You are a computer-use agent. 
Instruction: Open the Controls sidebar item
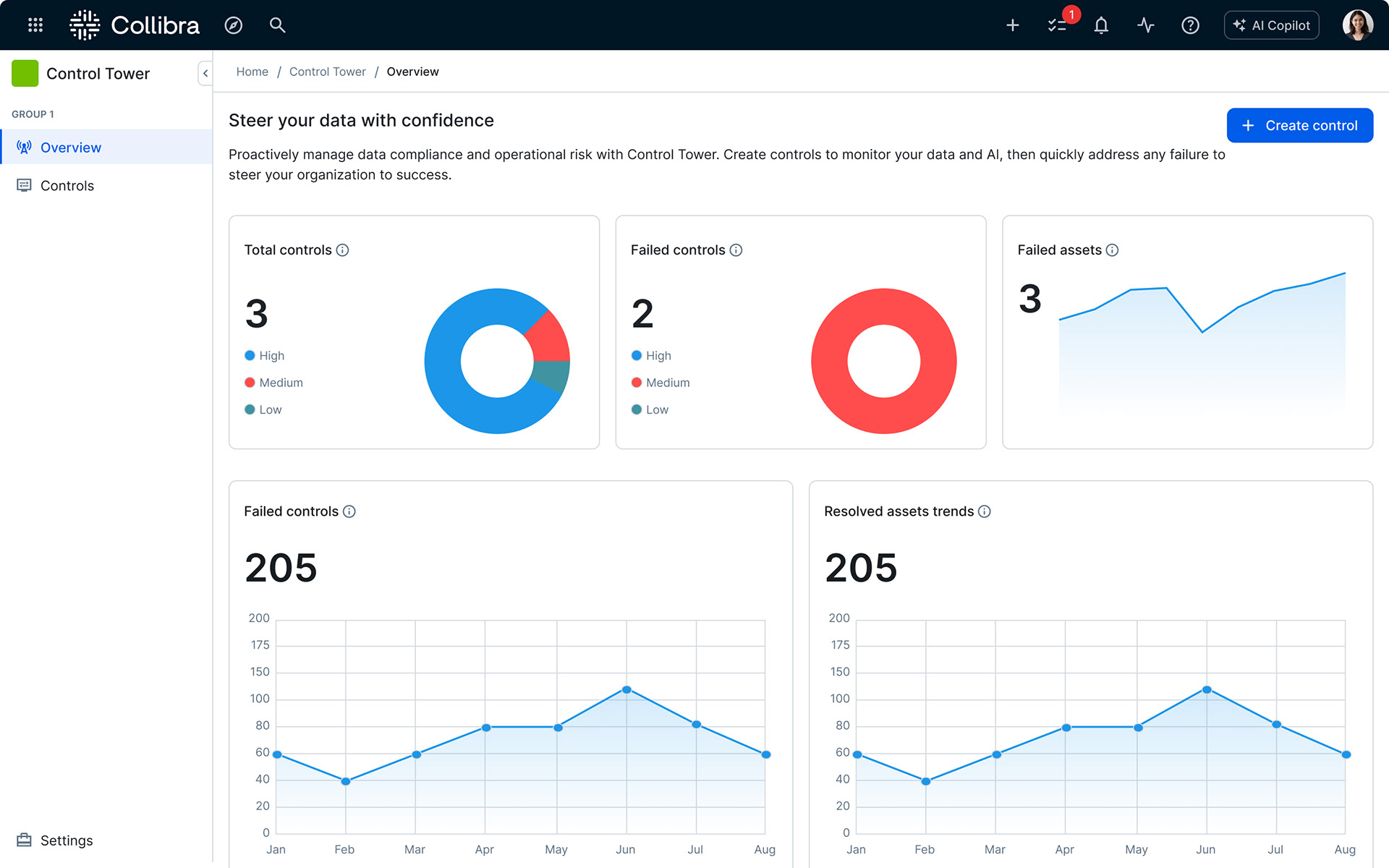[x=67, y=186]
